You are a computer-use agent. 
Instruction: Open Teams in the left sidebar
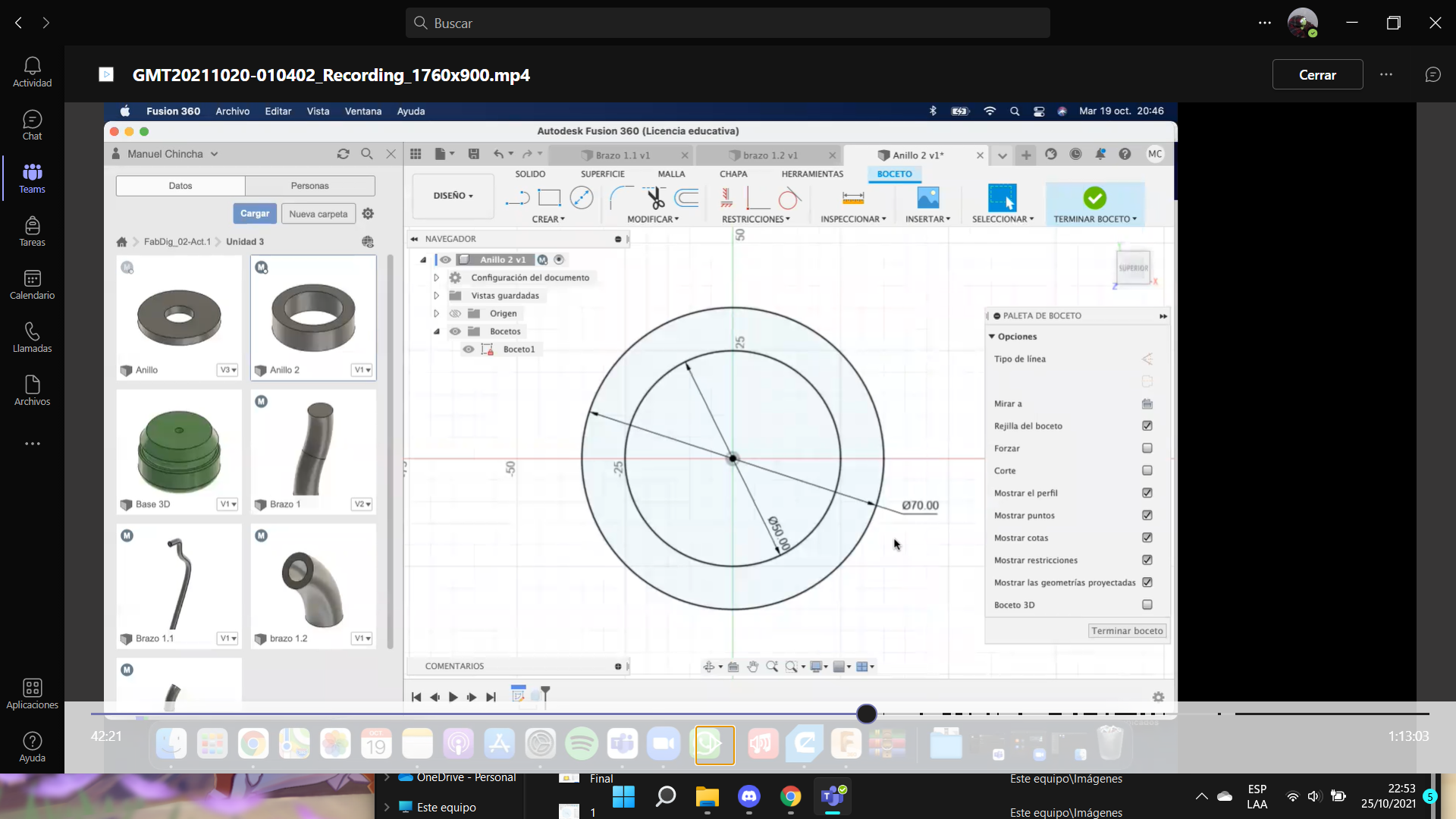click(32, 178)
